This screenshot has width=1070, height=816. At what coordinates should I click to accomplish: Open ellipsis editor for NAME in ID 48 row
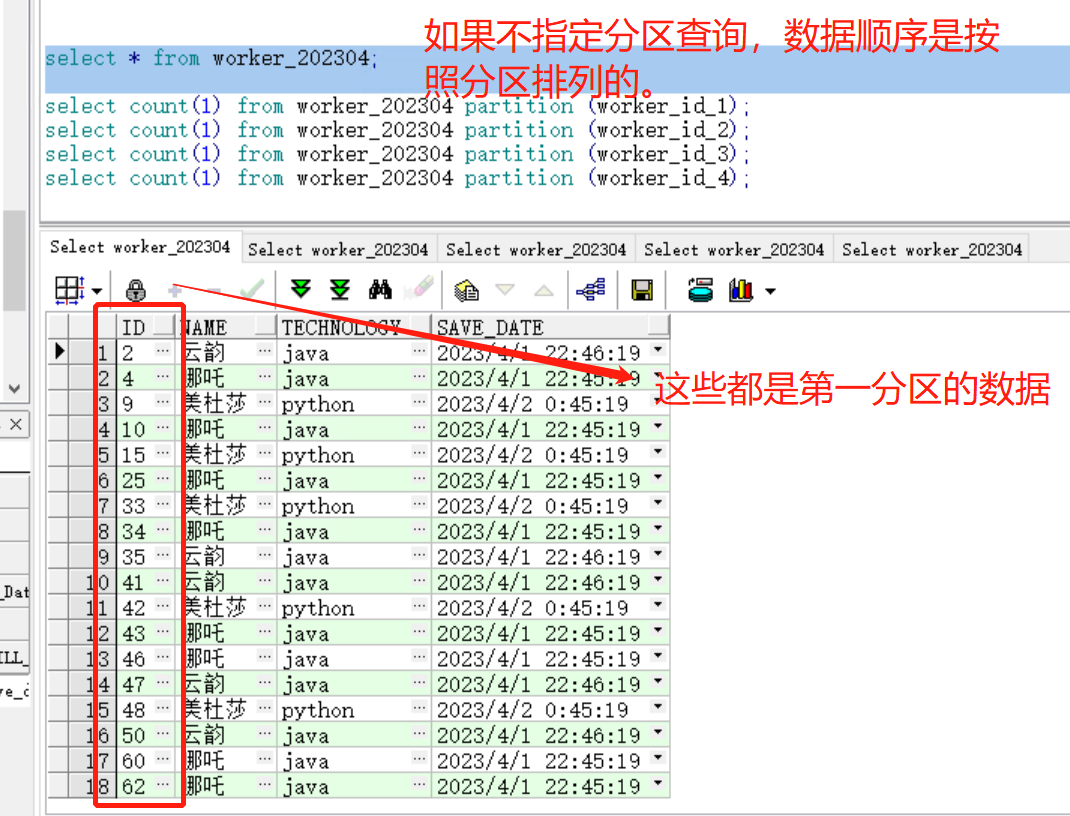[265, 708]
